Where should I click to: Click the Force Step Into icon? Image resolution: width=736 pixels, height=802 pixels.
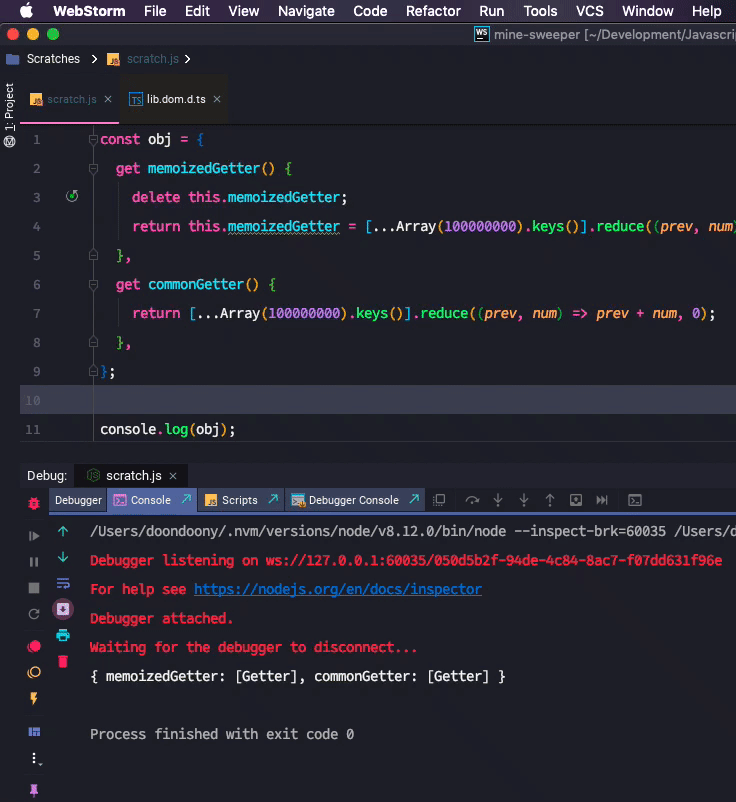pos(524,500)
